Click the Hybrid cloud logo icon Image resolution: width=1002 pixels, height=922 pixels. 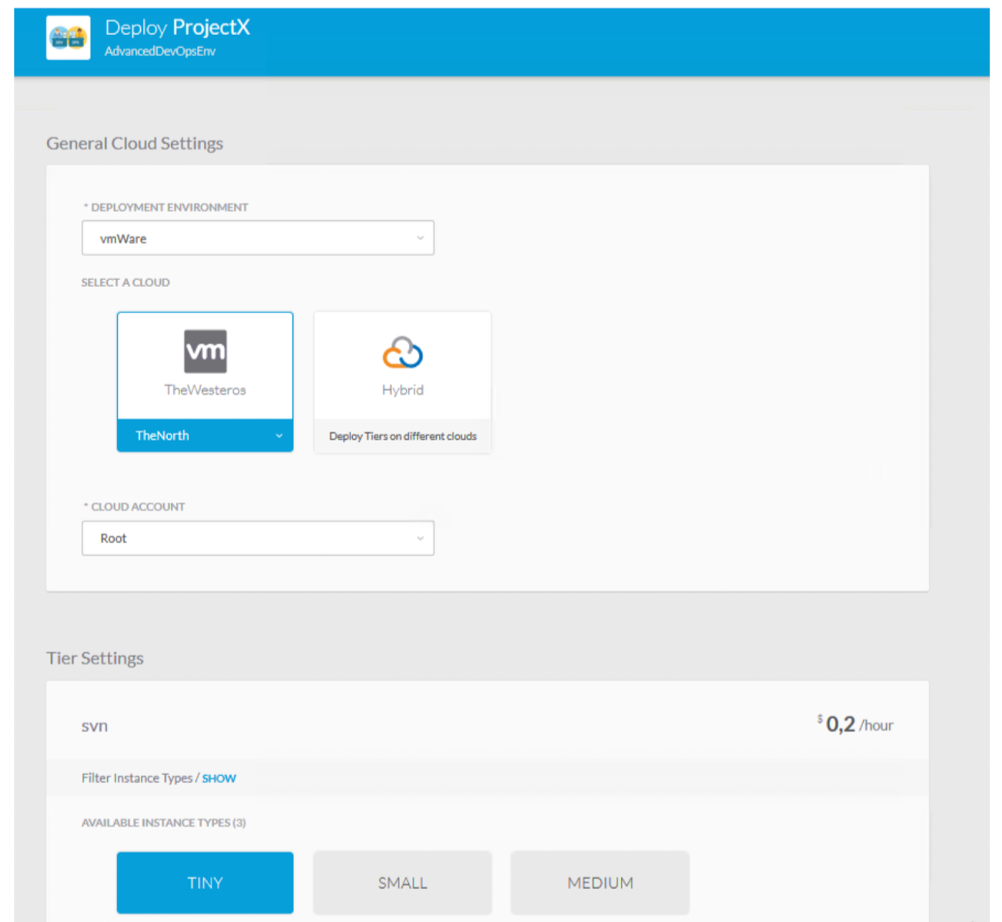point(403,352)
